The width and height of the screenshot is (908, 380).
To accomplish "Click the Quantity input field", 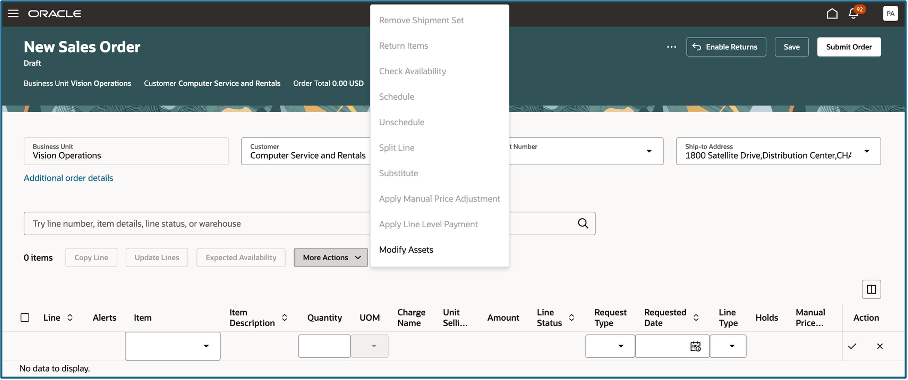I will pyautogui.click(x=324, y=346).
